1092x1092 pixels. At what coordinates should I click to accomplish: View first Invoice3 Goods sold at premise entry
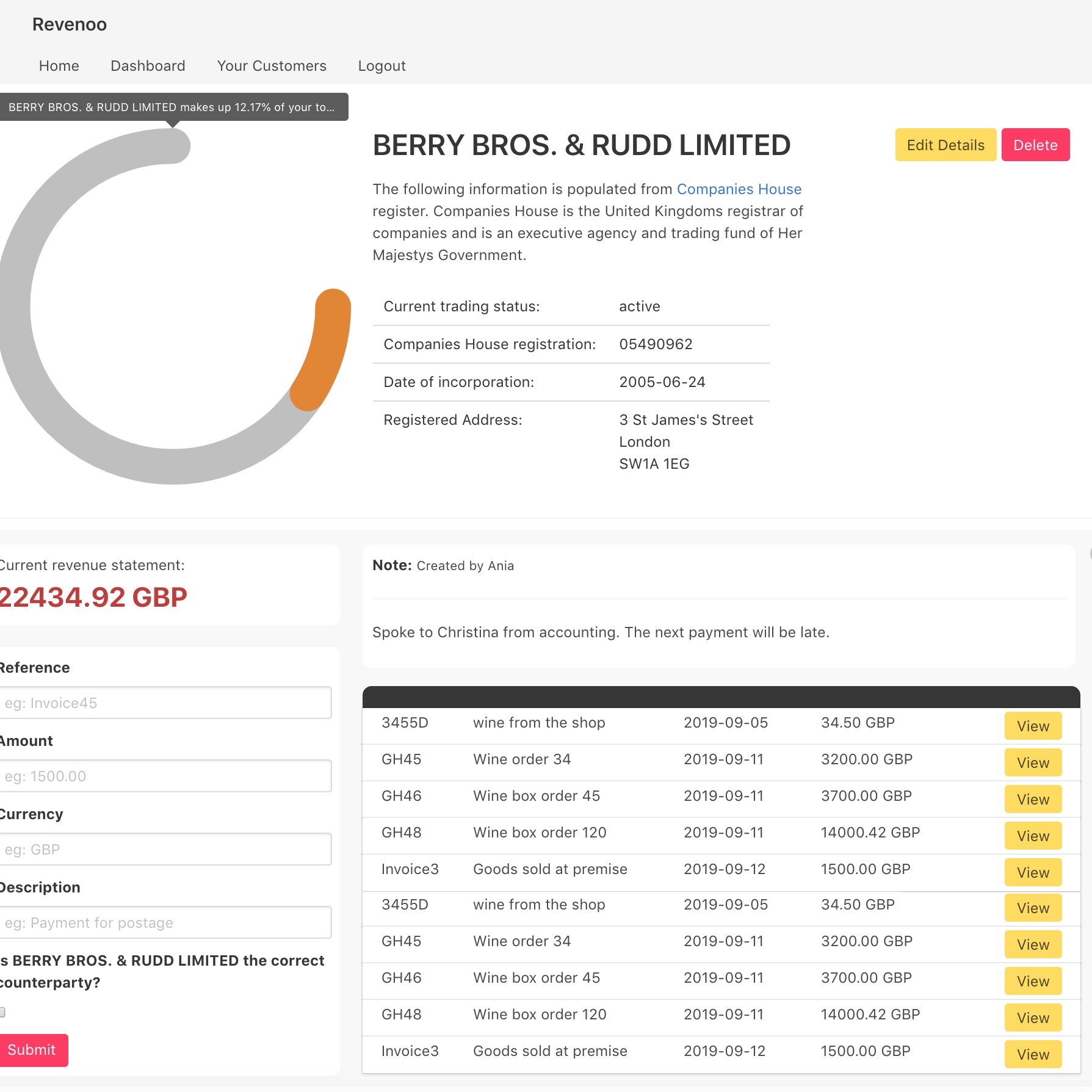(x=1033, y=872)
